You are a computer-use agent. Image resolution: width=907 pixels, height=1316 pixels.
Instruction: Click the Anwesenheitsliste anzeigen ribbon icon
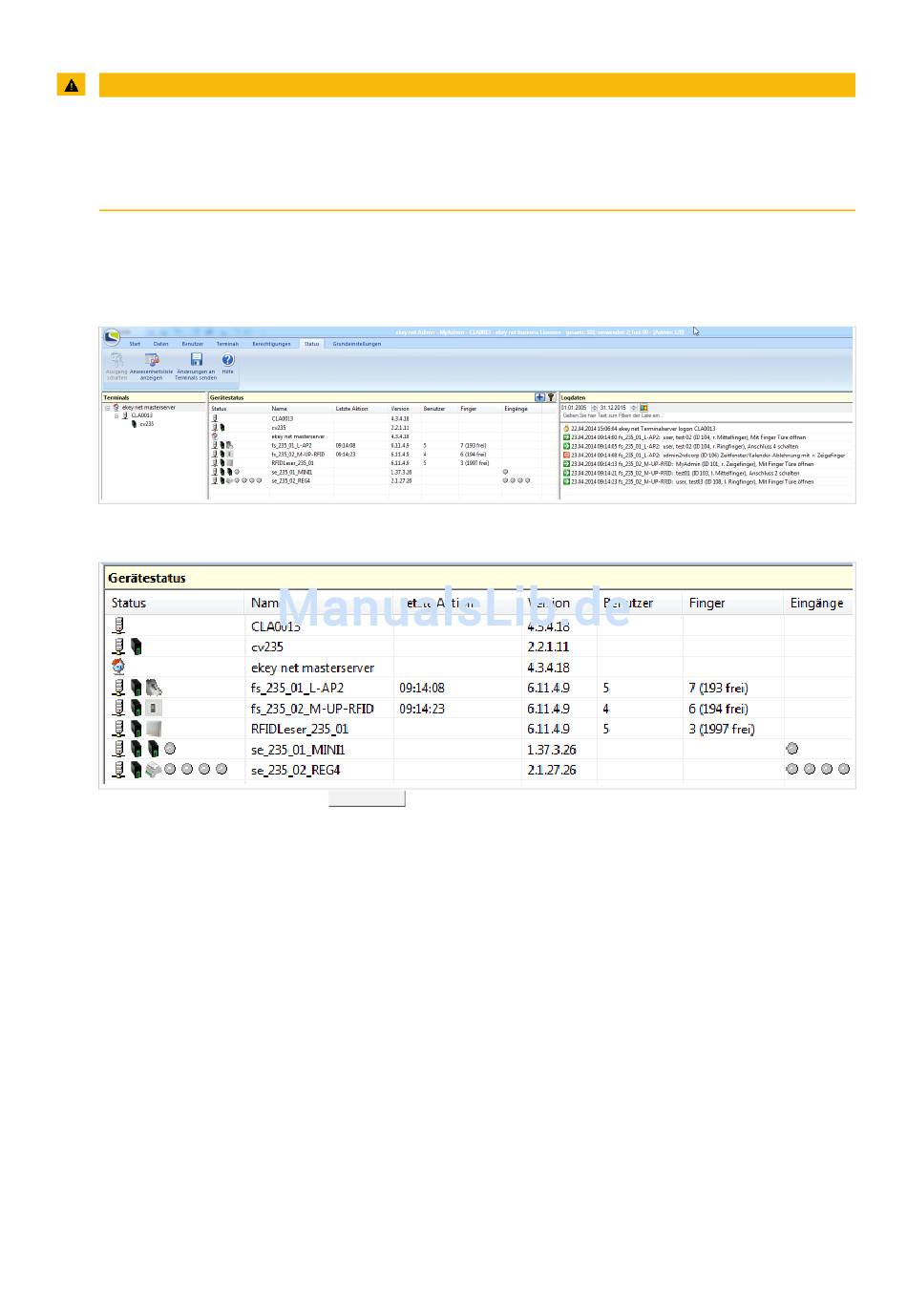(152, 360)
